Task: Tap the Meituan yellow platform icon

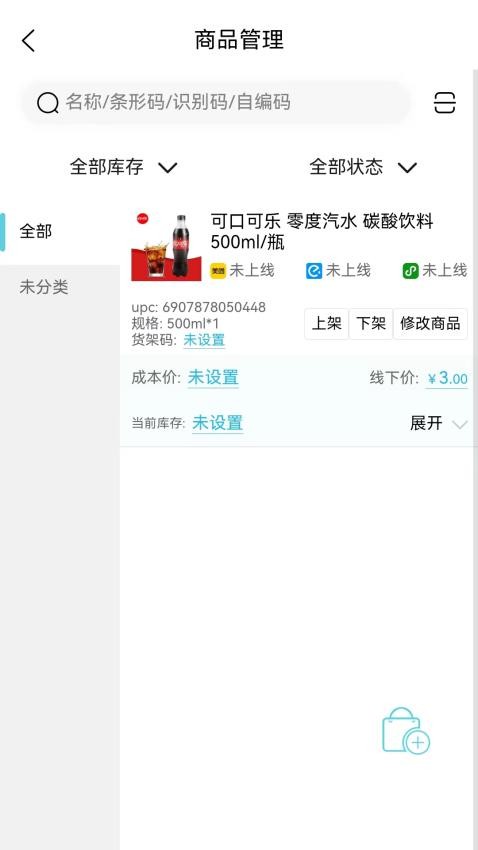Action: [x=218, y=271]
